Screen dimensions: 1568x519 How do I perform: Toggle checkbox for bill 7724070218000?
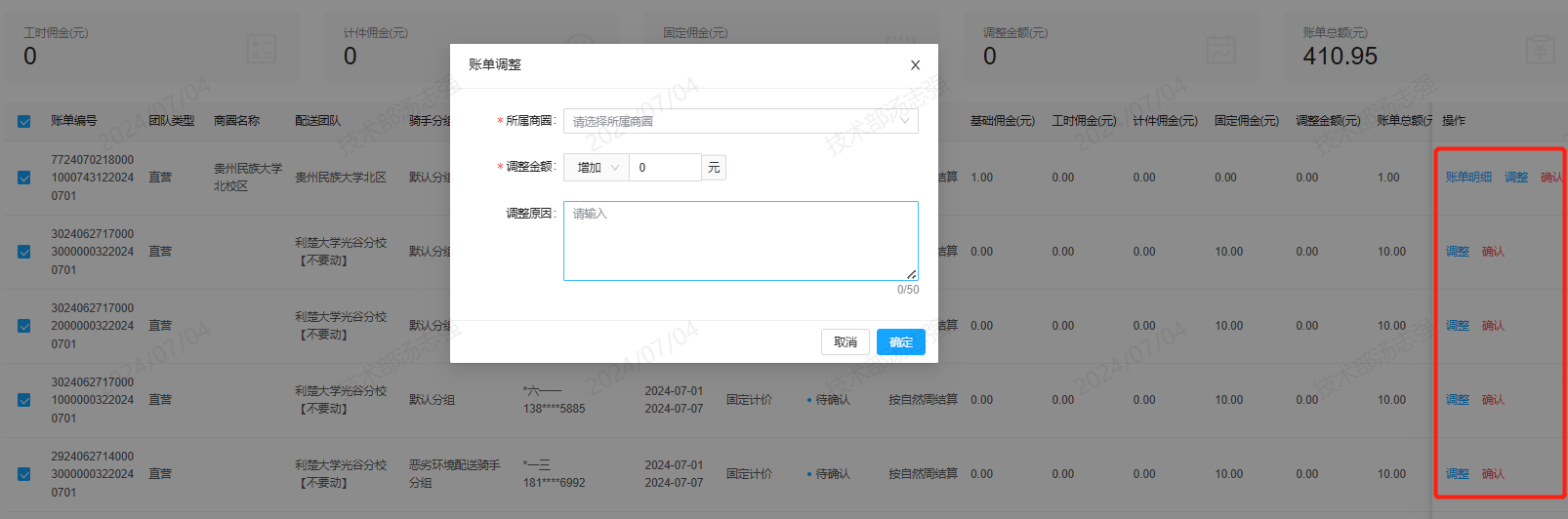(x=24, y=178)
